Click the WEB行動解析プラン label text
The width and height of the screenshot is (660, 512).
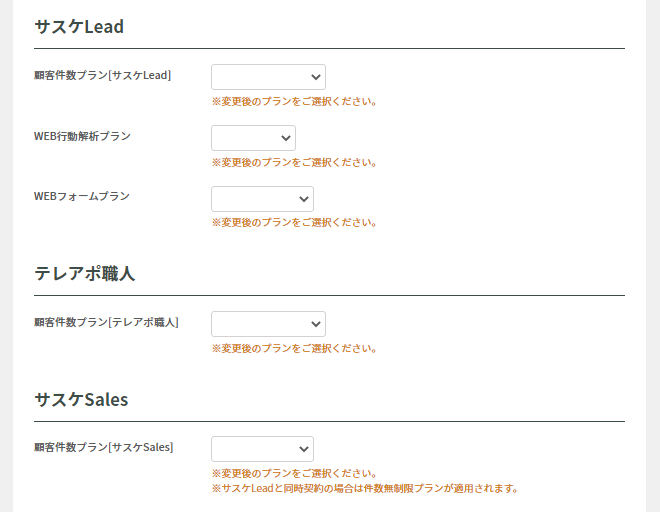(82, 136)
